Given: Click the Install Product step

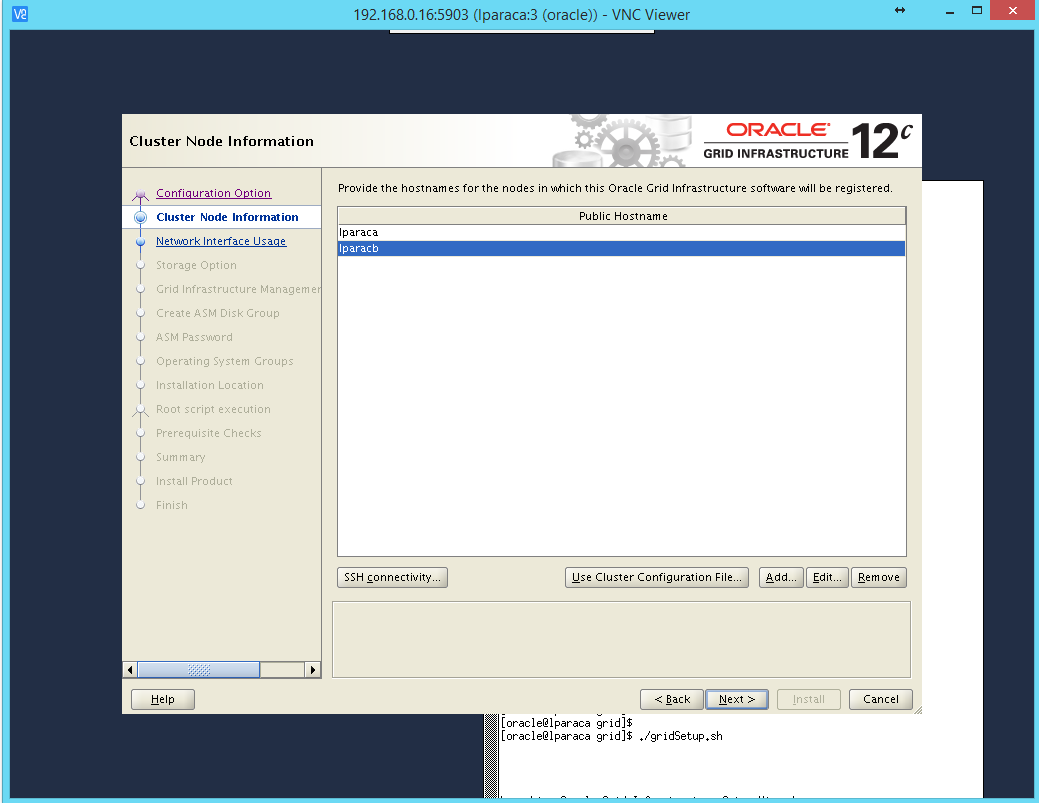Looking at the screenshot, I should tap(194, 481).
